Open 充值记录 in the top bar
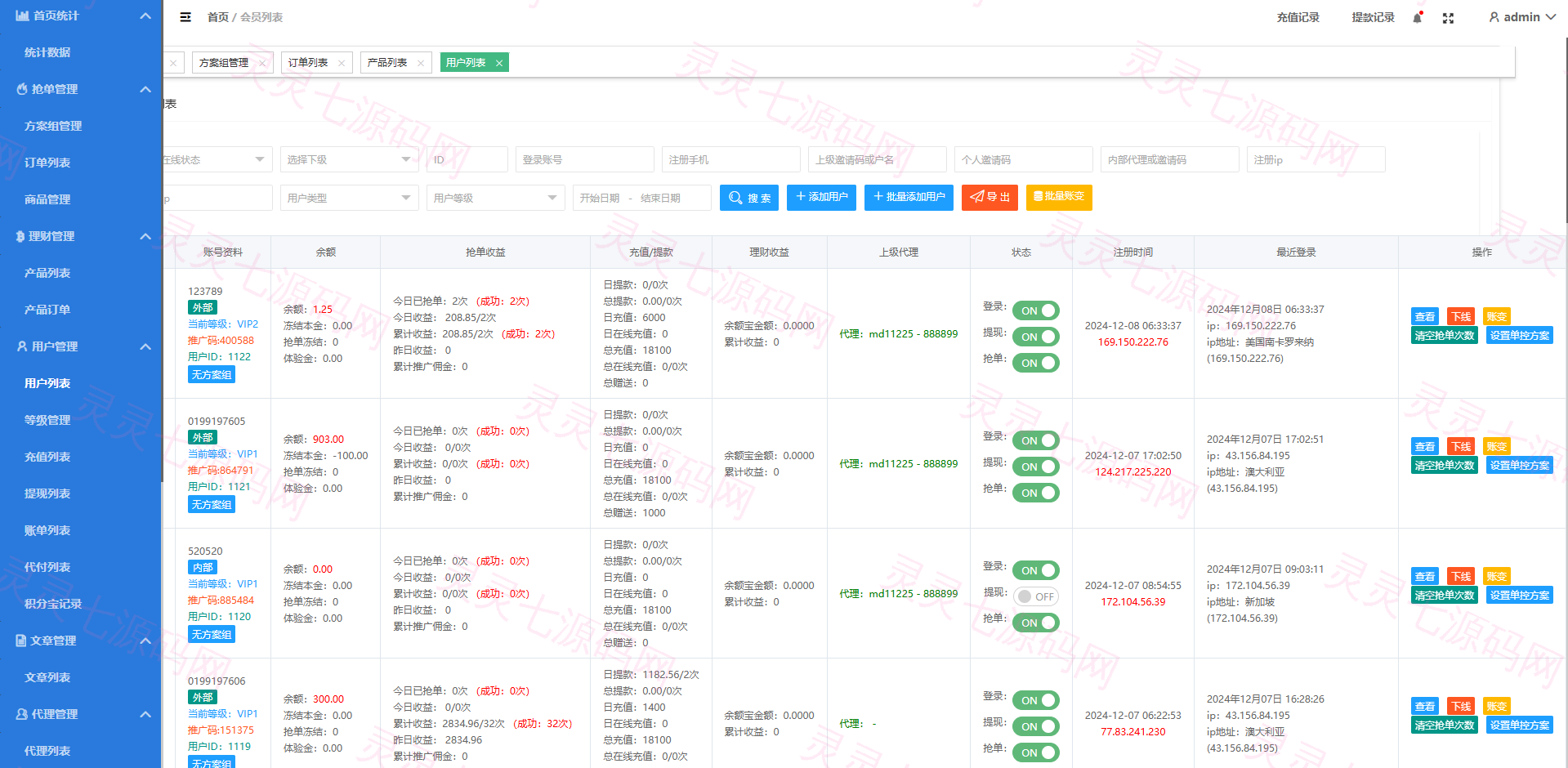This screenshot has height=768, width=1568. coord(1298,17)
